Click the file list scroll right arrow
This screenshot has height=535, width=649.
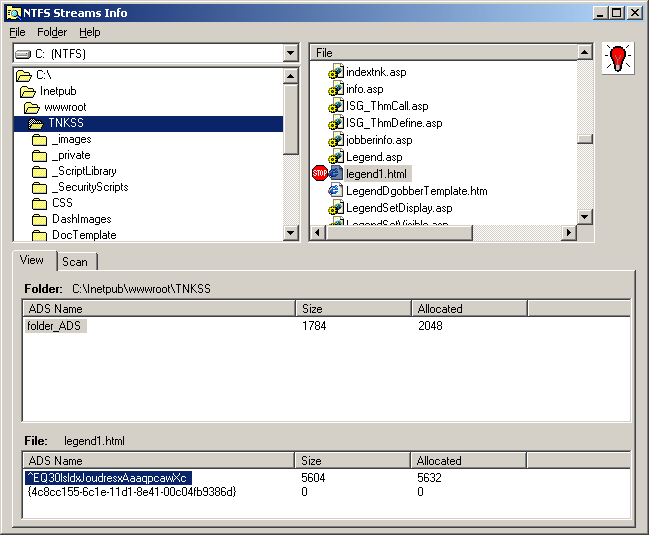coord(569,233)
